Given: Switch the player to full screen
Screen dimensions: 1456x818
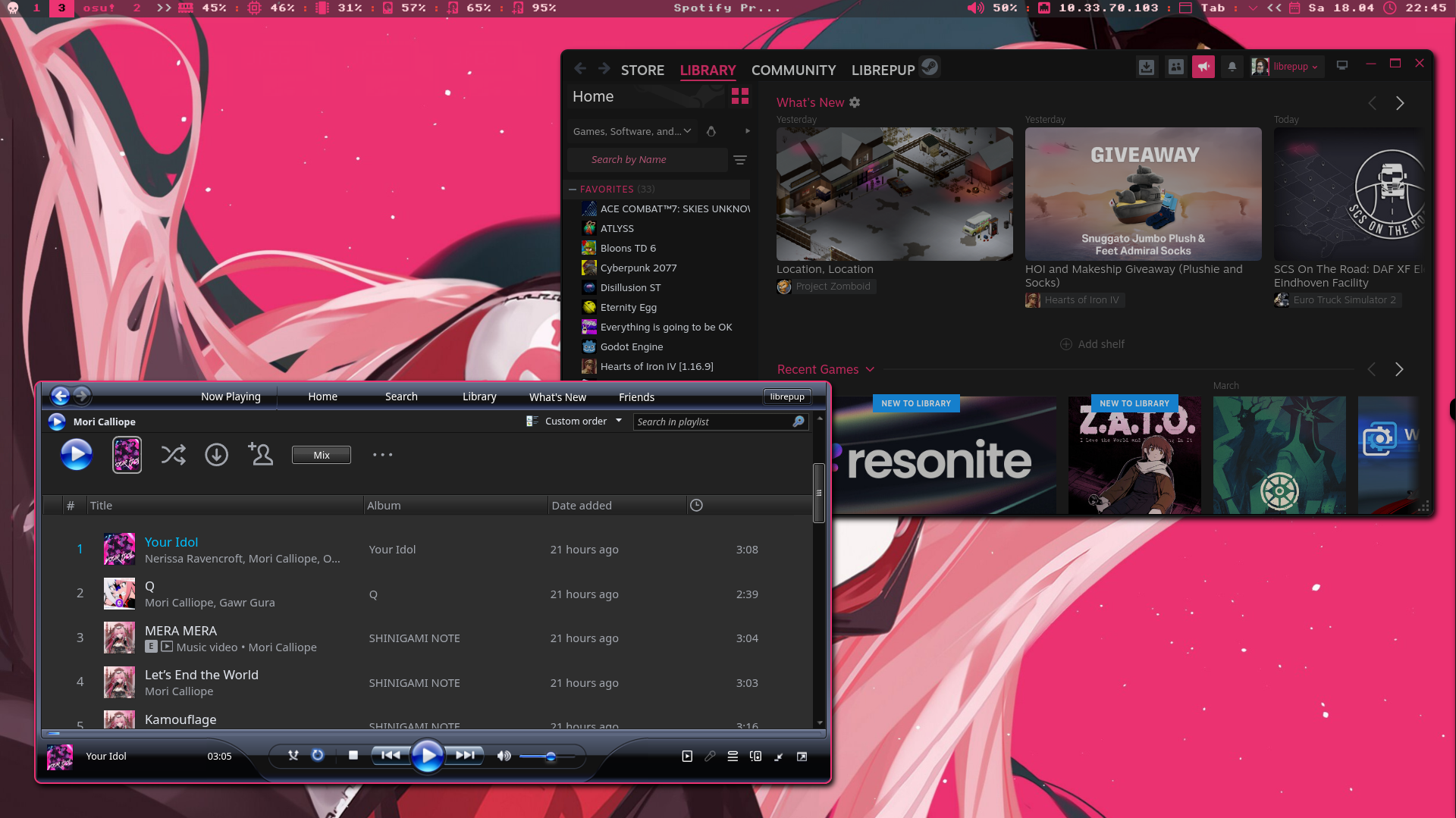Looking at the screenshot, I should [802, 756].
